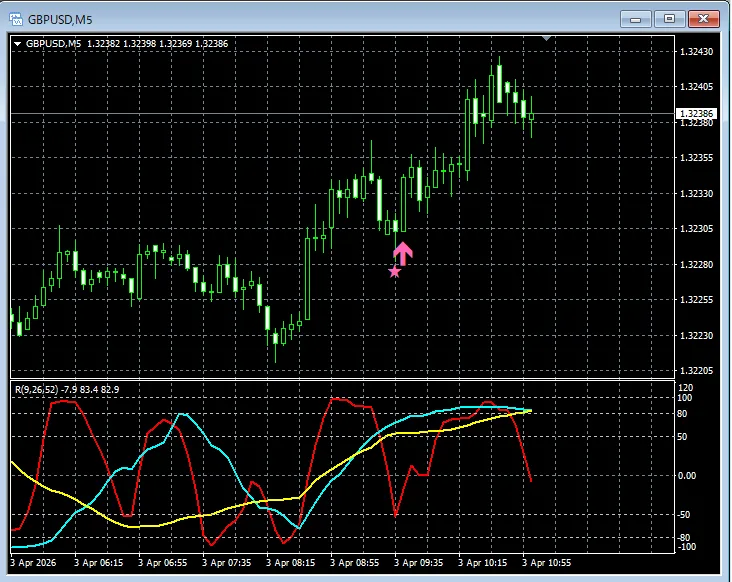
Task: Select the pink star marker on chart
Action: 394,272
